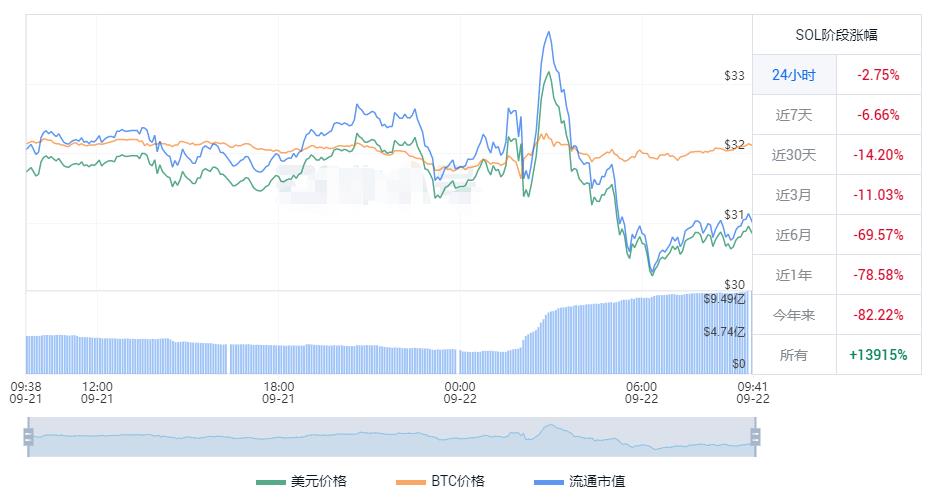This screenshot has width=948, height=504.
Task: Click the -2.75% 24-hour change value
Action: point(878,75)
